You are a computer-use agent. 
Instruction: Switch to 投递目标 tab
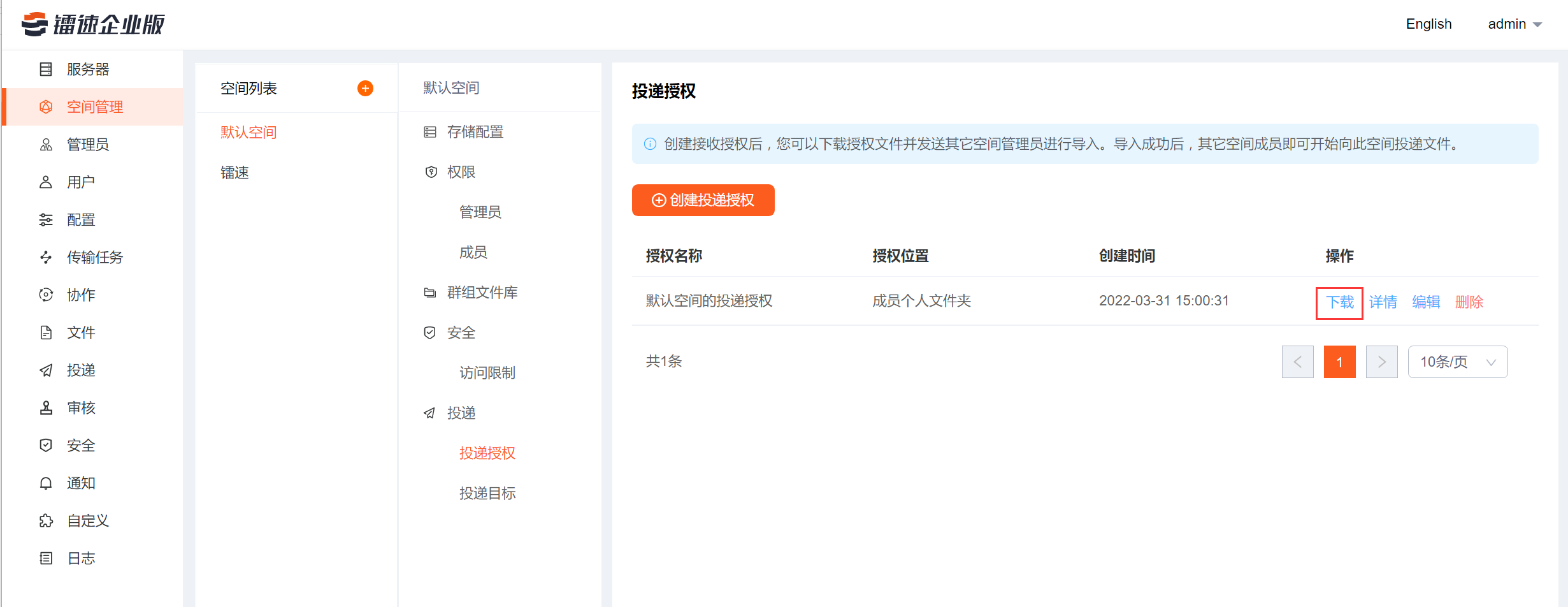coord(487,492)
